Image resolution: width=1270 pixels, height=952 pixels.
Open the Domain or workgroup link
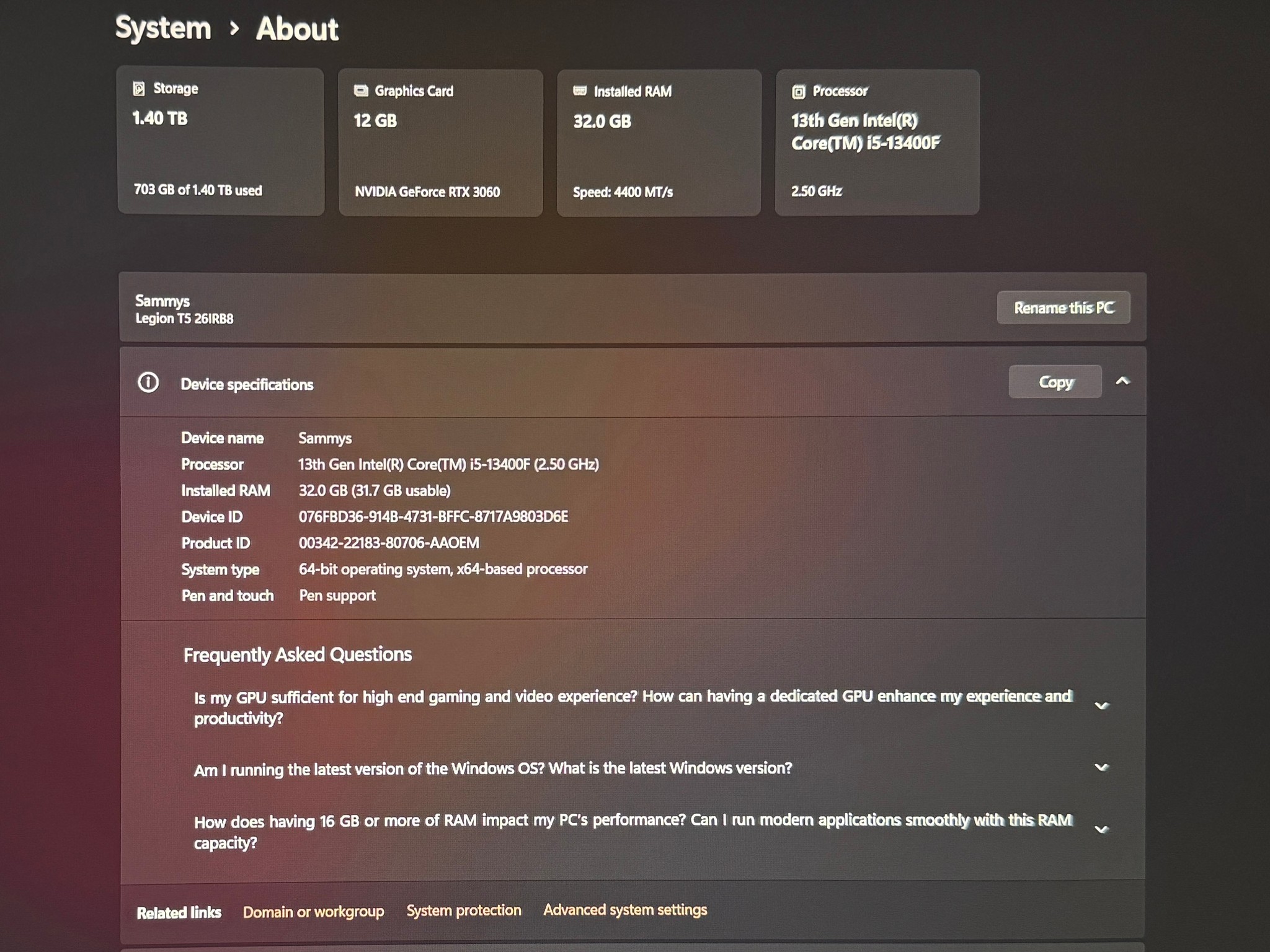(313, 912)
